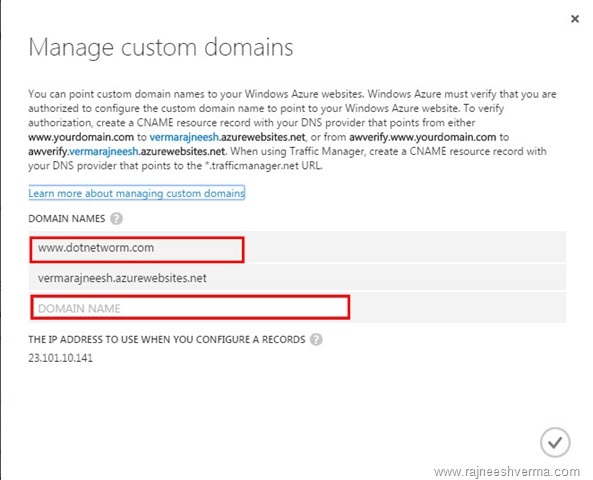Click the Manage custom domains heading
This screenshot has width=593, height=480.
coord(161,47)
